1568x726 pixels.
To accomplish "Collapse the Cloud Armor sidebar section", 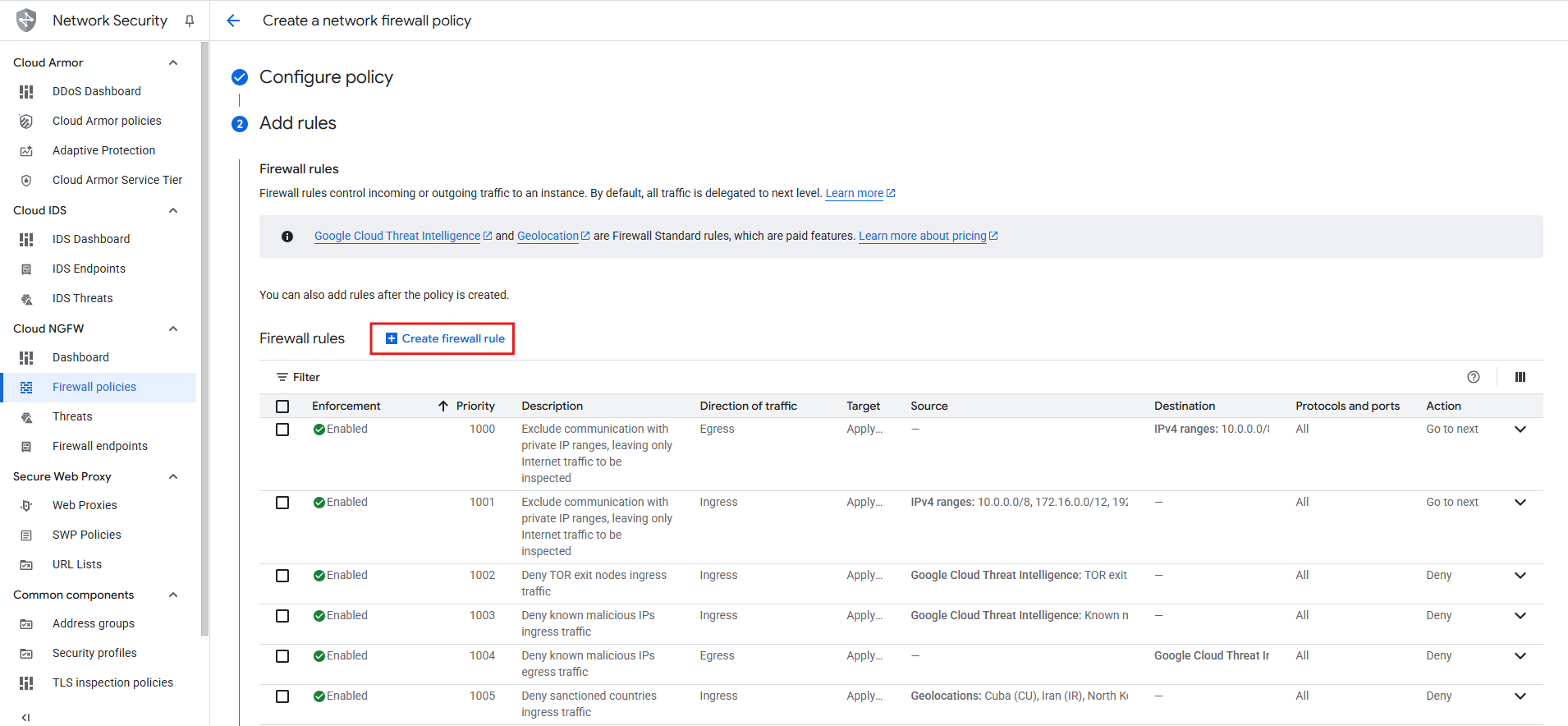I will (173, 62).
